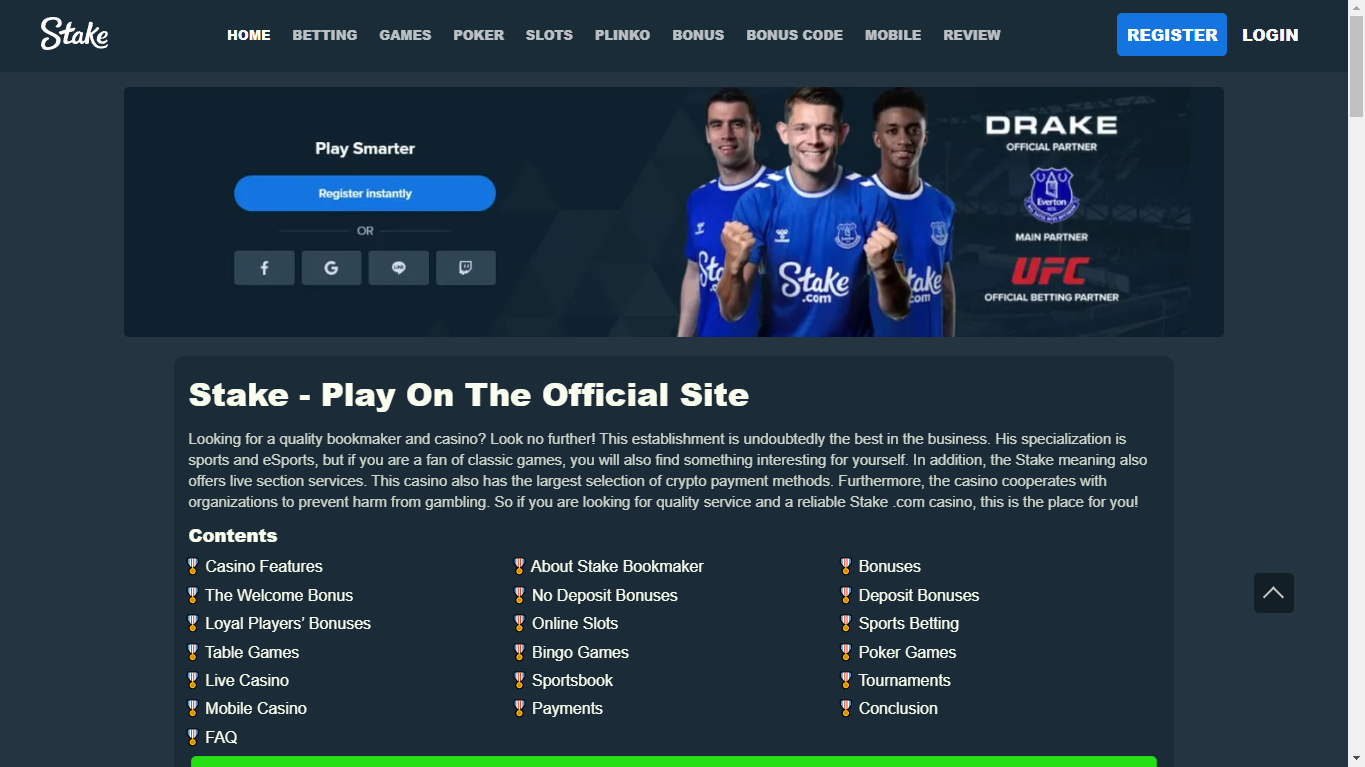Screen dimensions: 1365x767
Task: Open the Betting menu item
Action: click(324, 35)
